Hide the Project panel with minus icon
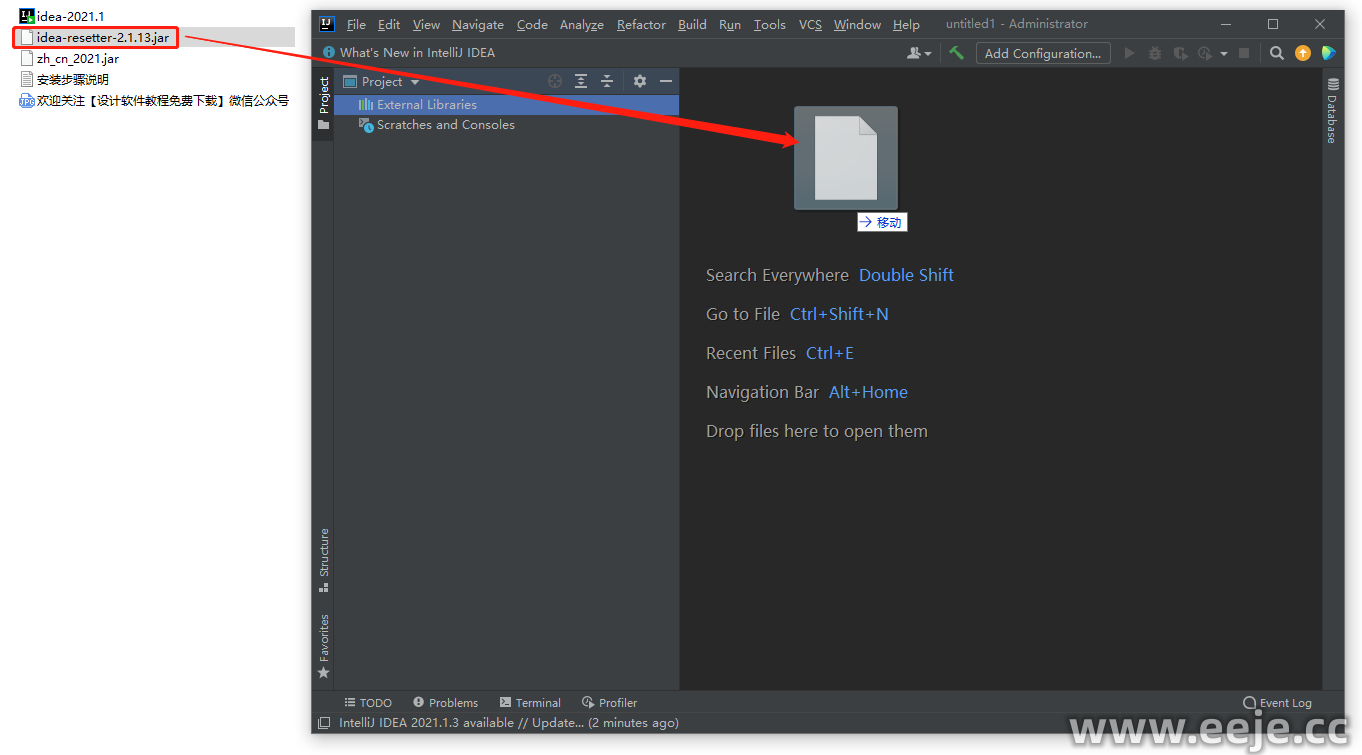Screen dimensions: 1362x755 (x=666, y=82)
